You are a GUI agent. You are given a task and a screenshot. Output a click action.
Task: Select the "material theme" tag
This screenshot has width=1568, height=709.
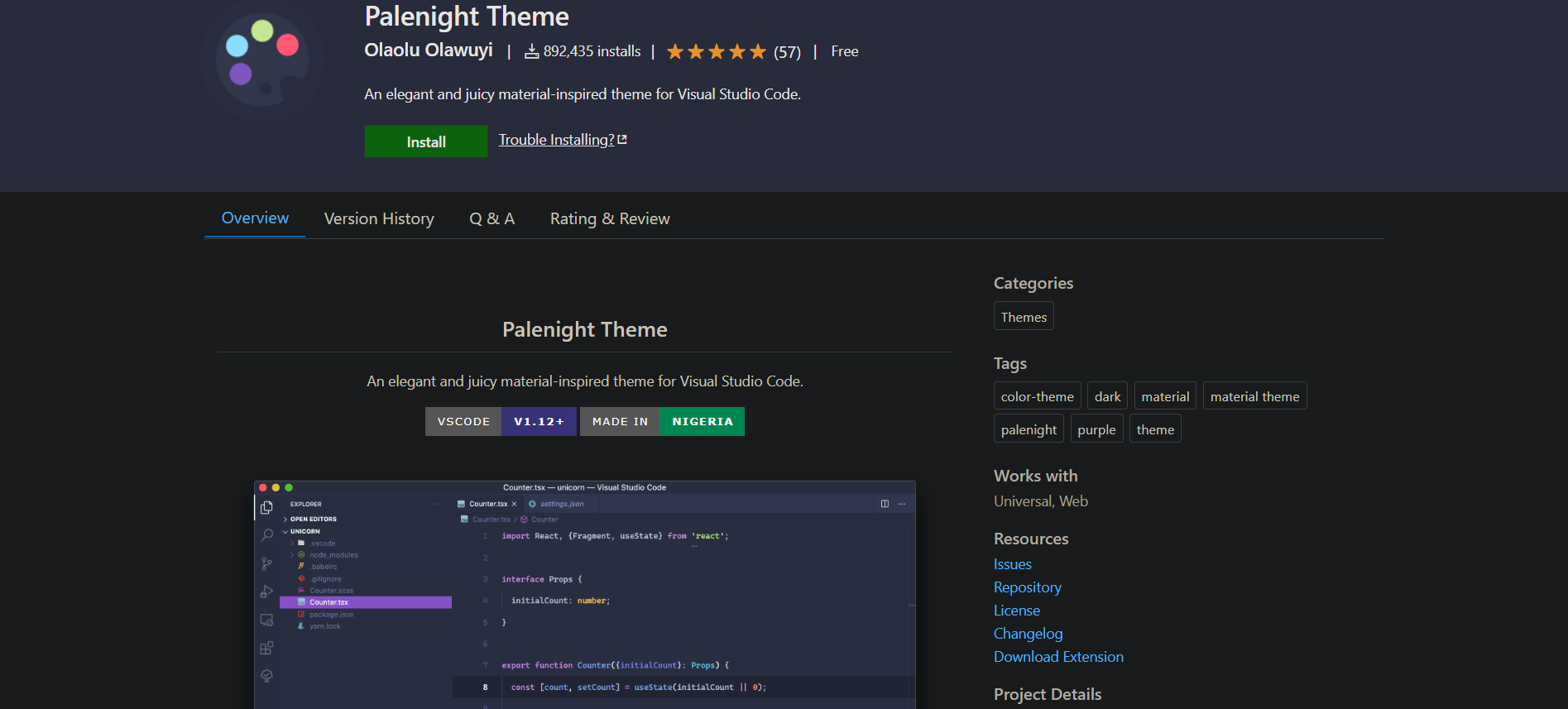click(1254, 396)
